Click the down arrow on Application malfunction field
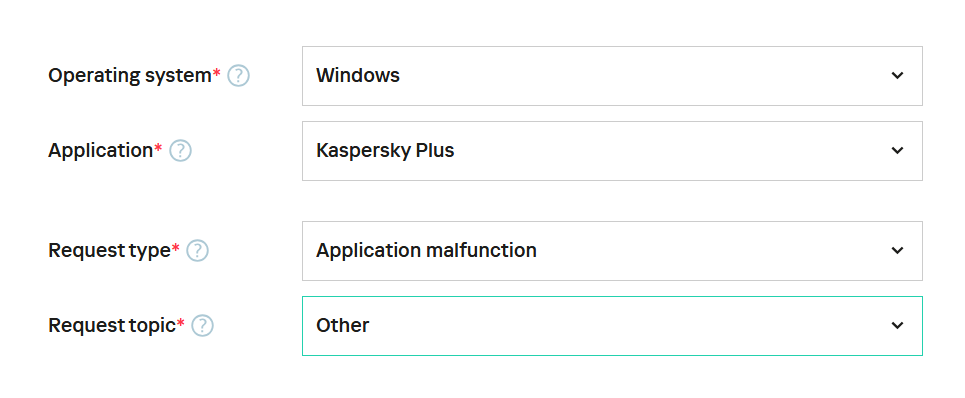 click(x=897, y=251)
